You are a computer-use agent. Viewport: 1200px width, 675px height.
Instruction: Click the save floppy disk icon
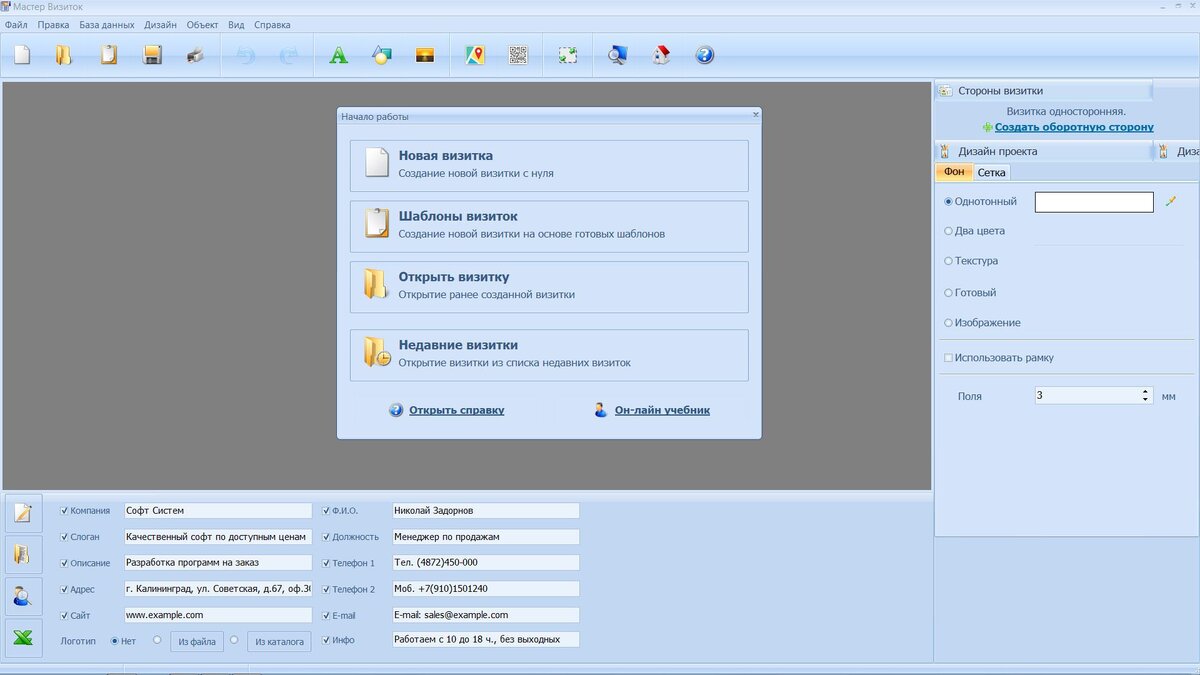(x=152, y=55)
